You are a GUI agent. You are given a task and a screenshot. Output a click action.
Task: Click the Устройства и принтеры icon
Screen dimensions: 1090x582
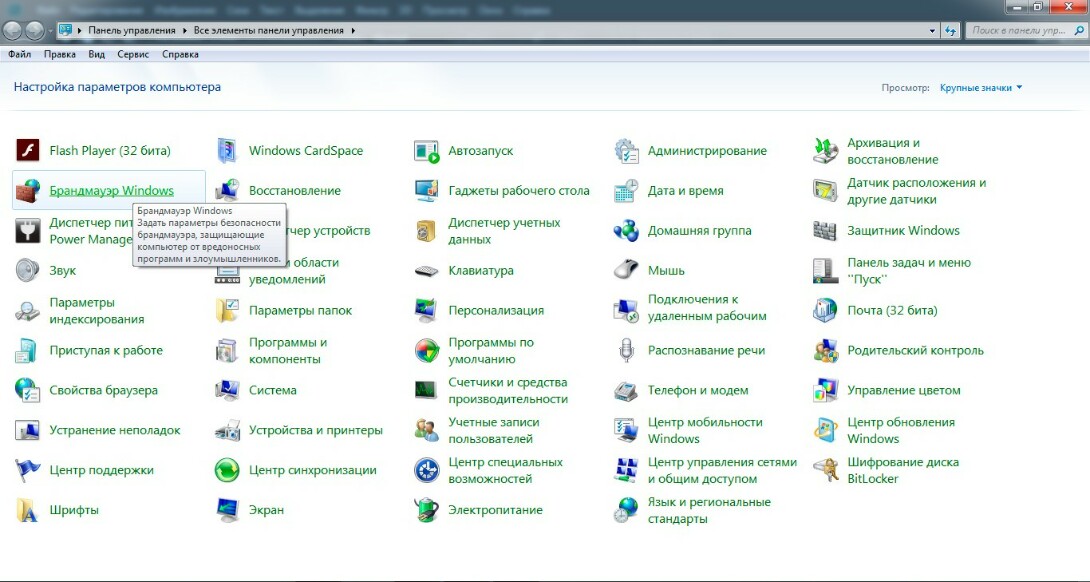click(227, 430)
